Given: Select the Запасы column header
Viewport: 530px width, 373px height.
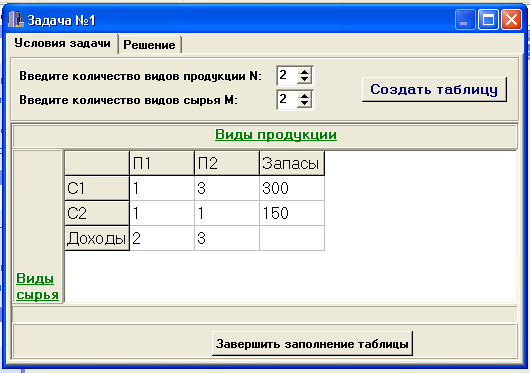Looking at the screenshot, I should tap(292, 163).
